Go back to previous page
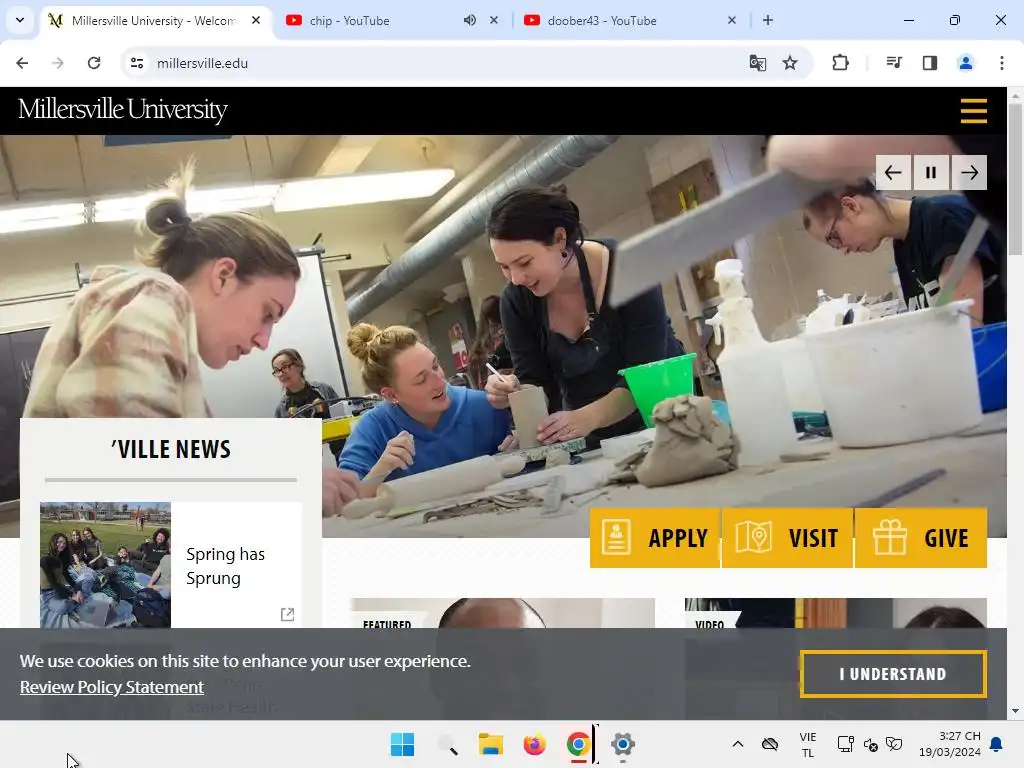The image size is (1024, 768). [22, 63]
